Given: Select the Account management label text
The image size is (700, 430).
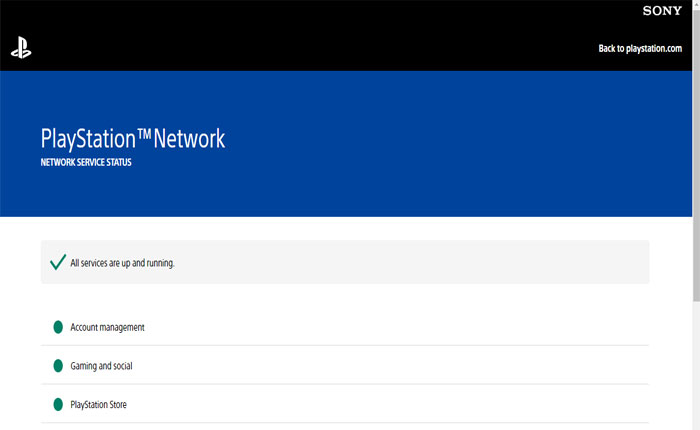Looking at the screenshot, I should (107, 327).
